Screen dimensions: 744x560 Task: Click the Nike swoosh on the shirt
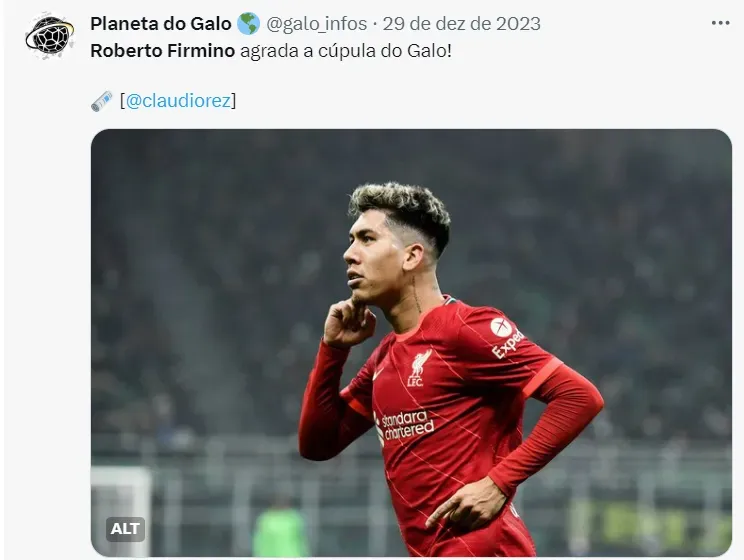378,374
